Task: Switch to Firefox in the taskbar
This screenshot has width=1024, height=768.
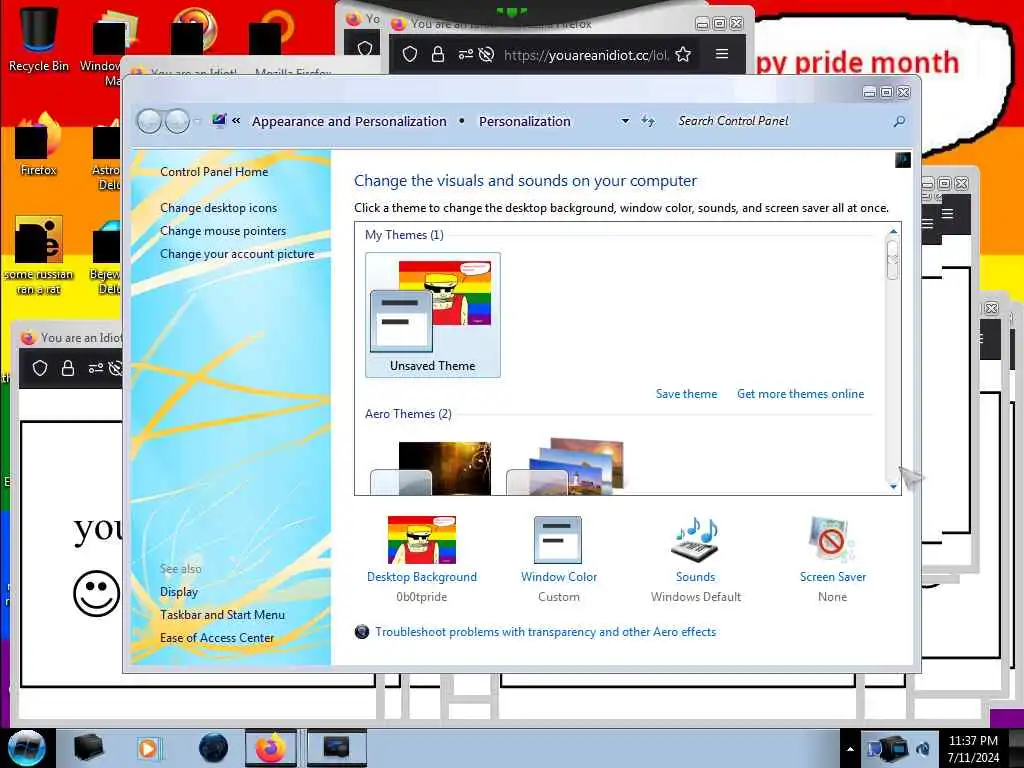Action: (270, 748)
